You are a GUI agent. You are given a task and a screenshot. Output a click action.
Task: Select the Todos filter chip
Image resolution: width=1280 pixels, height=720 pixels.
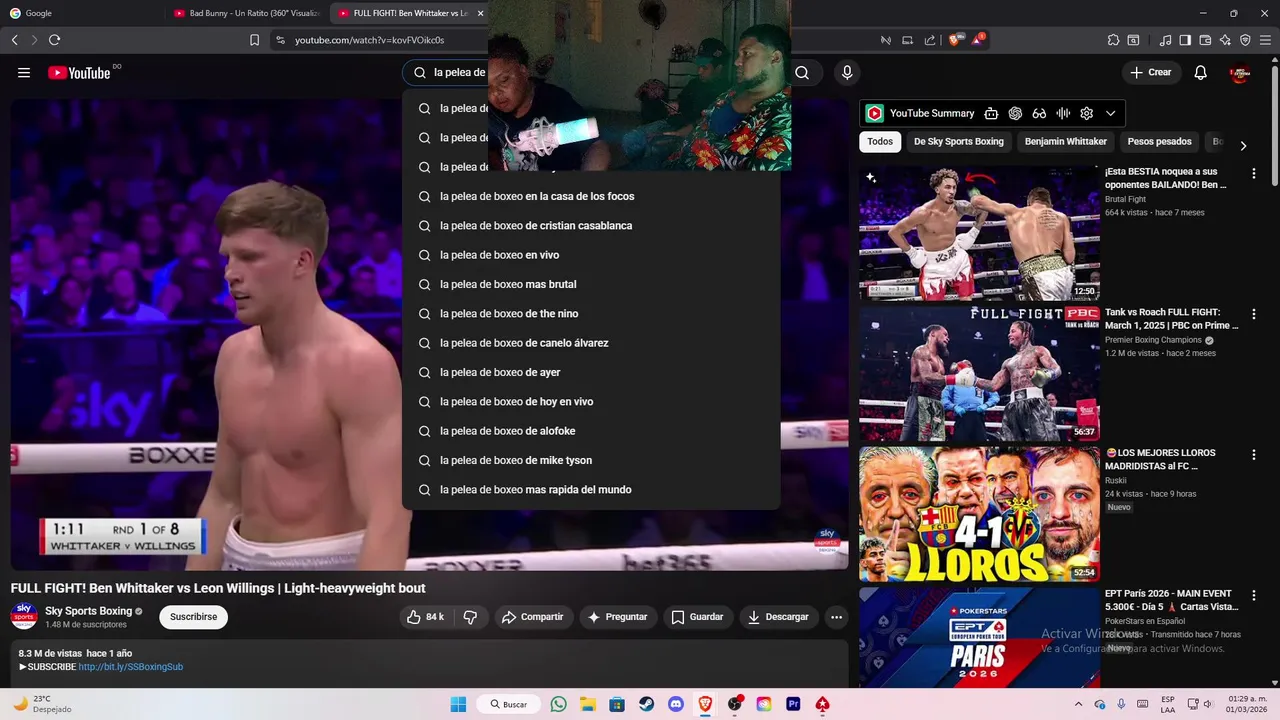pyautogui.click(x=880, y=142)
